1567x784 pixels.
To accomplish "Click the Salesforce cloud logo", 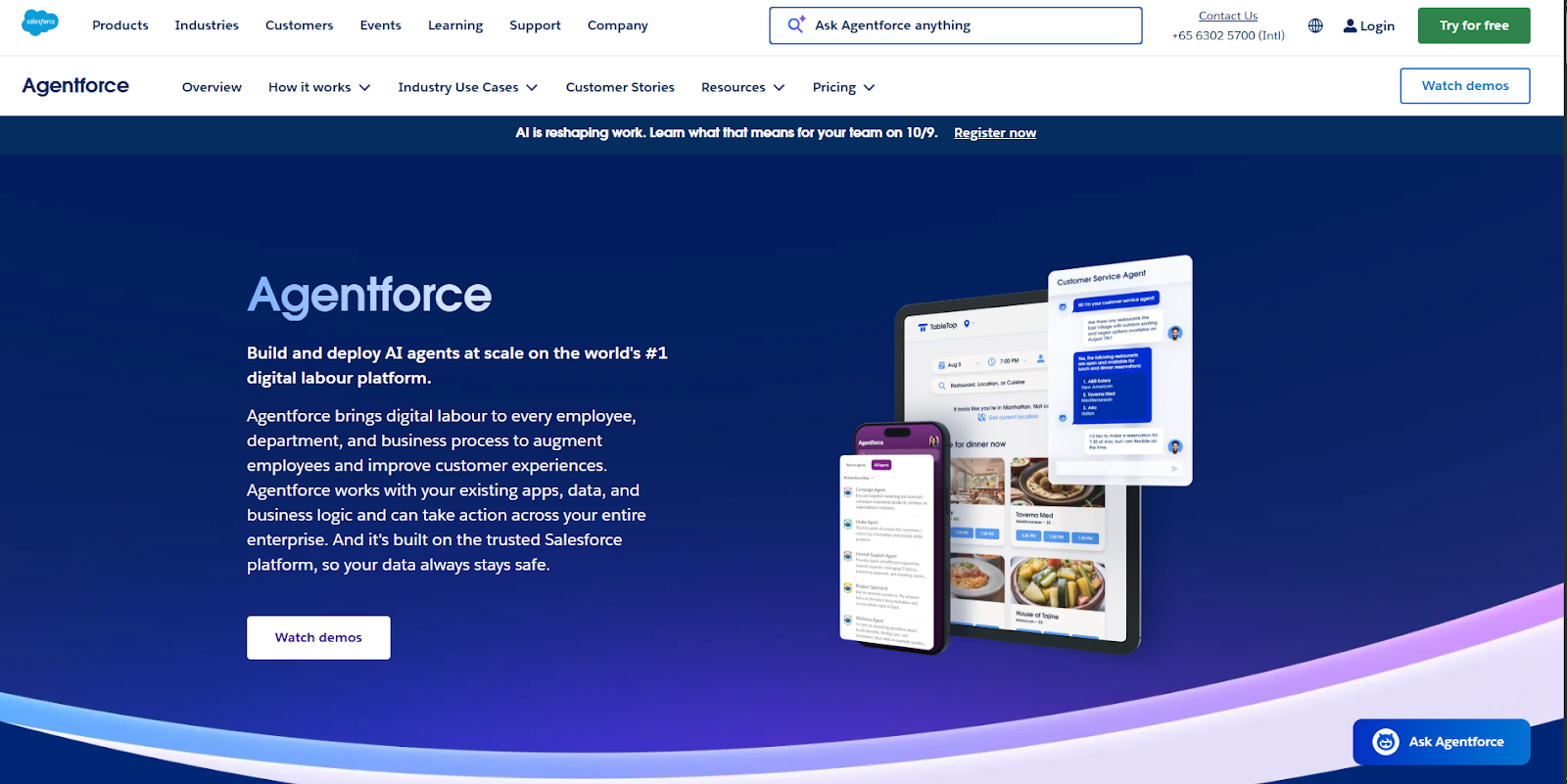I will click(x=40, y=22).
